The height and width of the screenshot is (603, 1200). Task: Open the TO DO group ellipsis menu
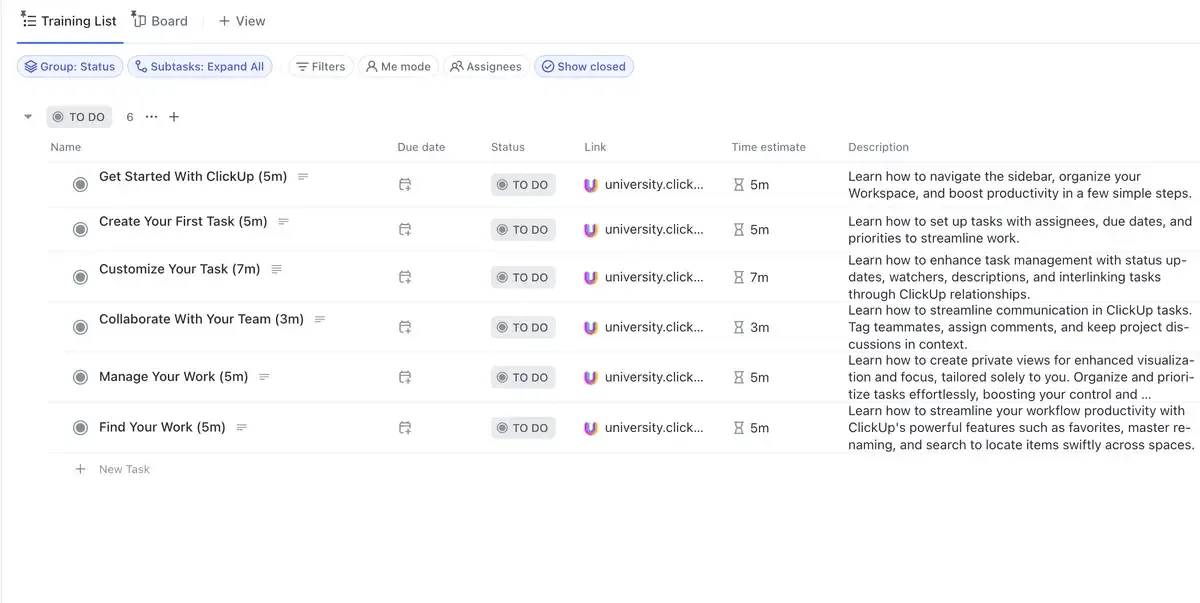(151, 117)
